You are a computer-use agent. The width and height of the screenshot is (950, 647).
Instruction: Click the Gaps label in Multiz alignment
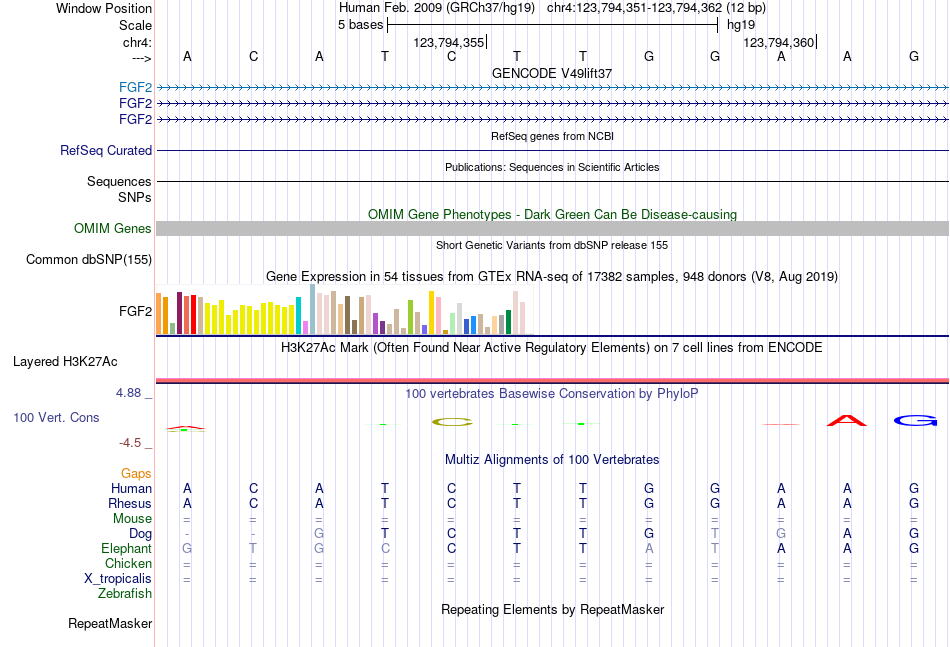click(136, 474)
